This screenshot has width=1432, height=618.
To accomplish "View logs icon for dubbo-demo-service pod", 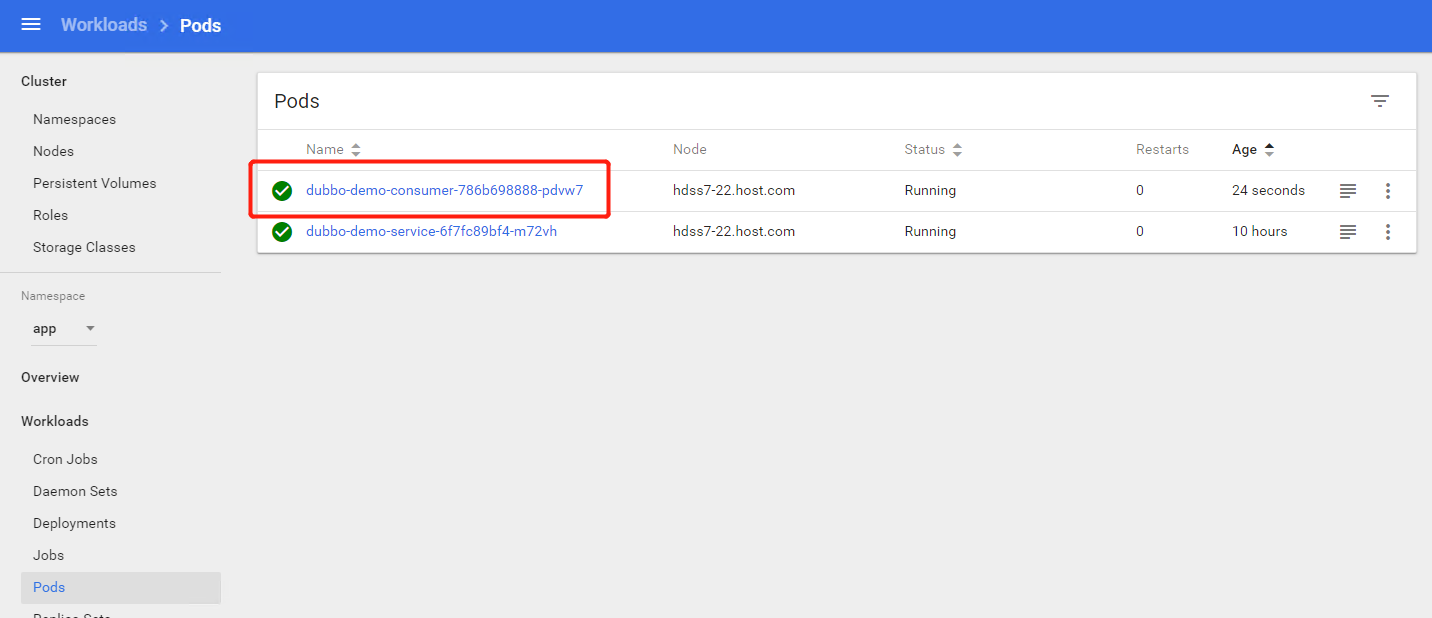I will 1348,232.
